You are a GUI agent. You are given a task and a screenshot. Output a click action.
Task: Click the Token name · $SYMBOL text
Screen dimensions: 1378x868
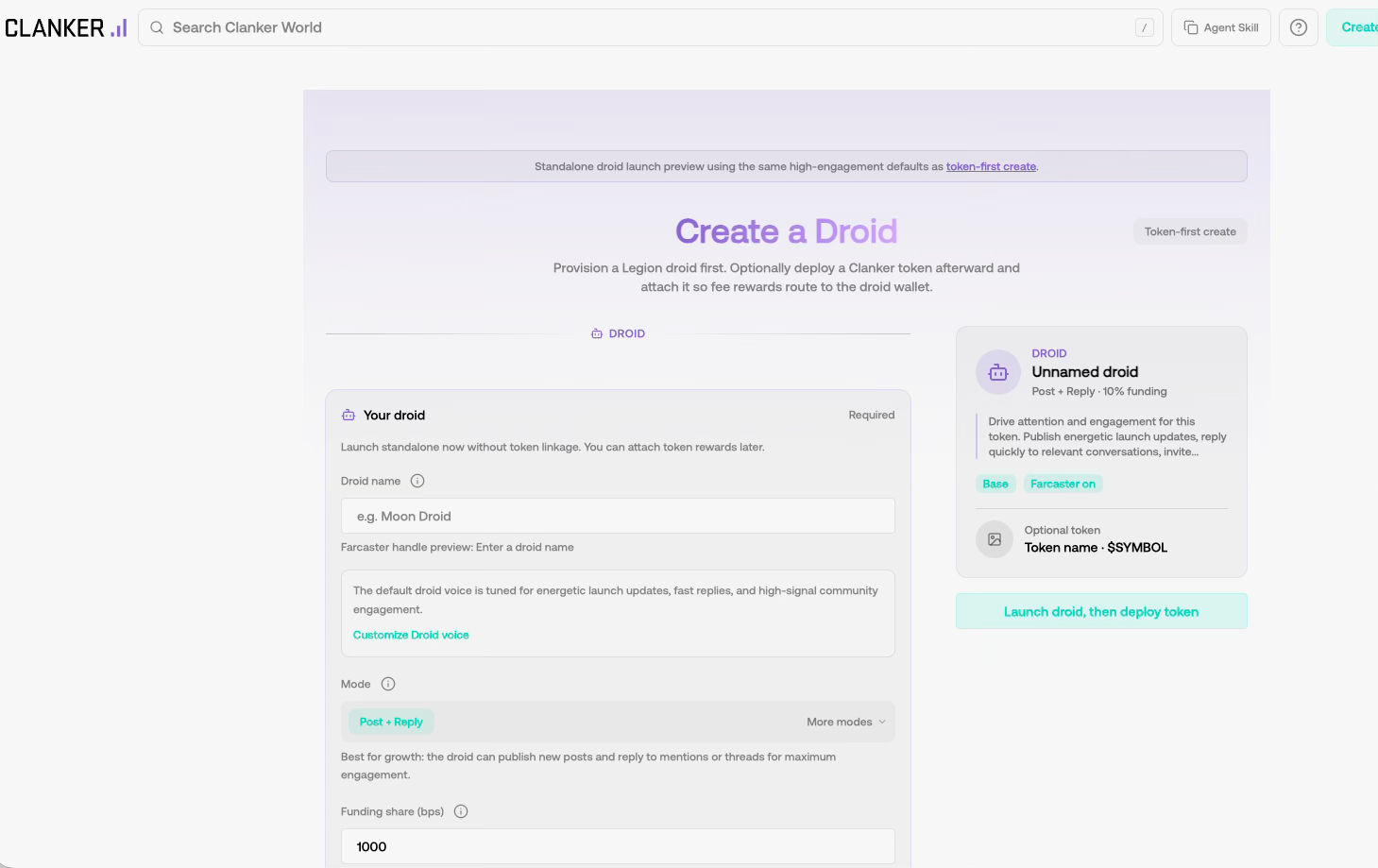1096,547
